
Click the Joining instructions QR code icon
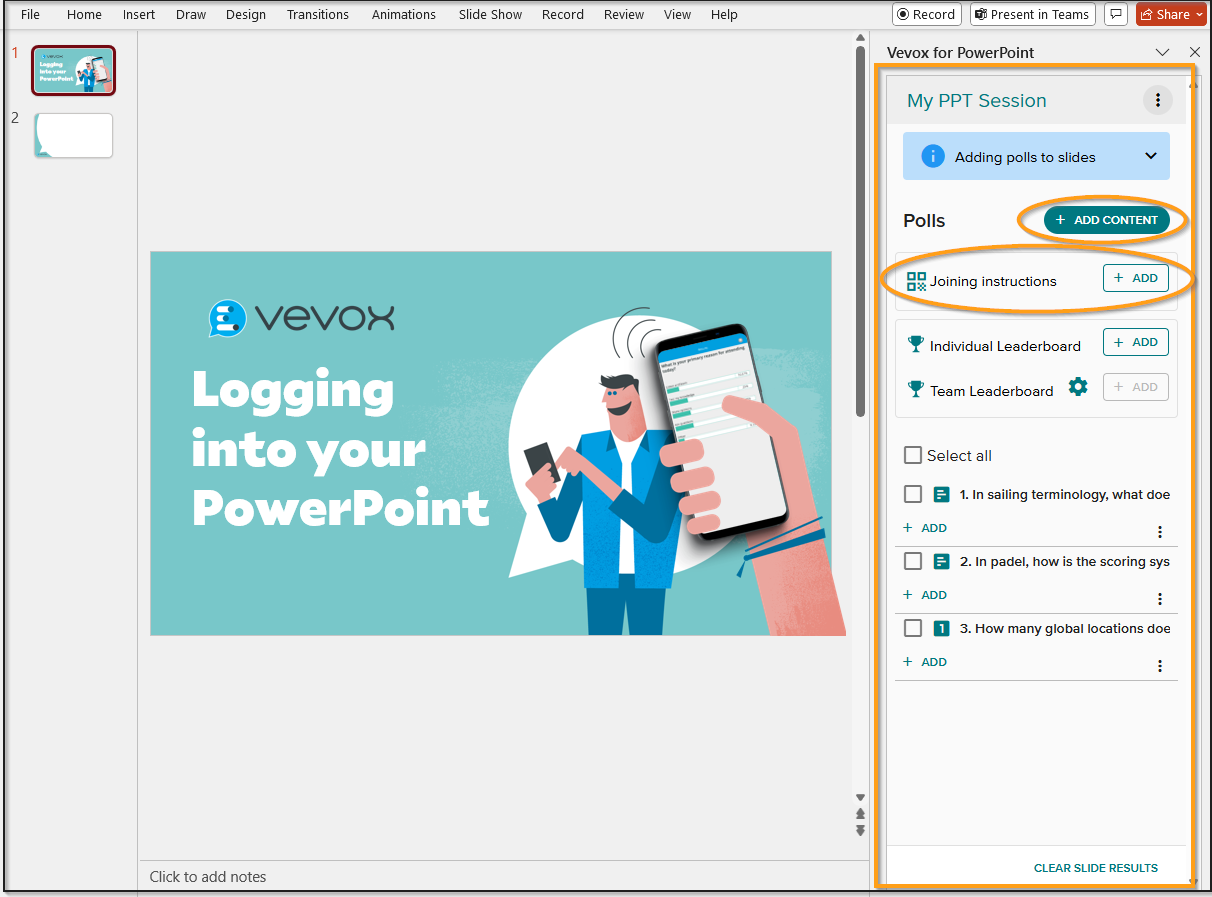(916, 281)
